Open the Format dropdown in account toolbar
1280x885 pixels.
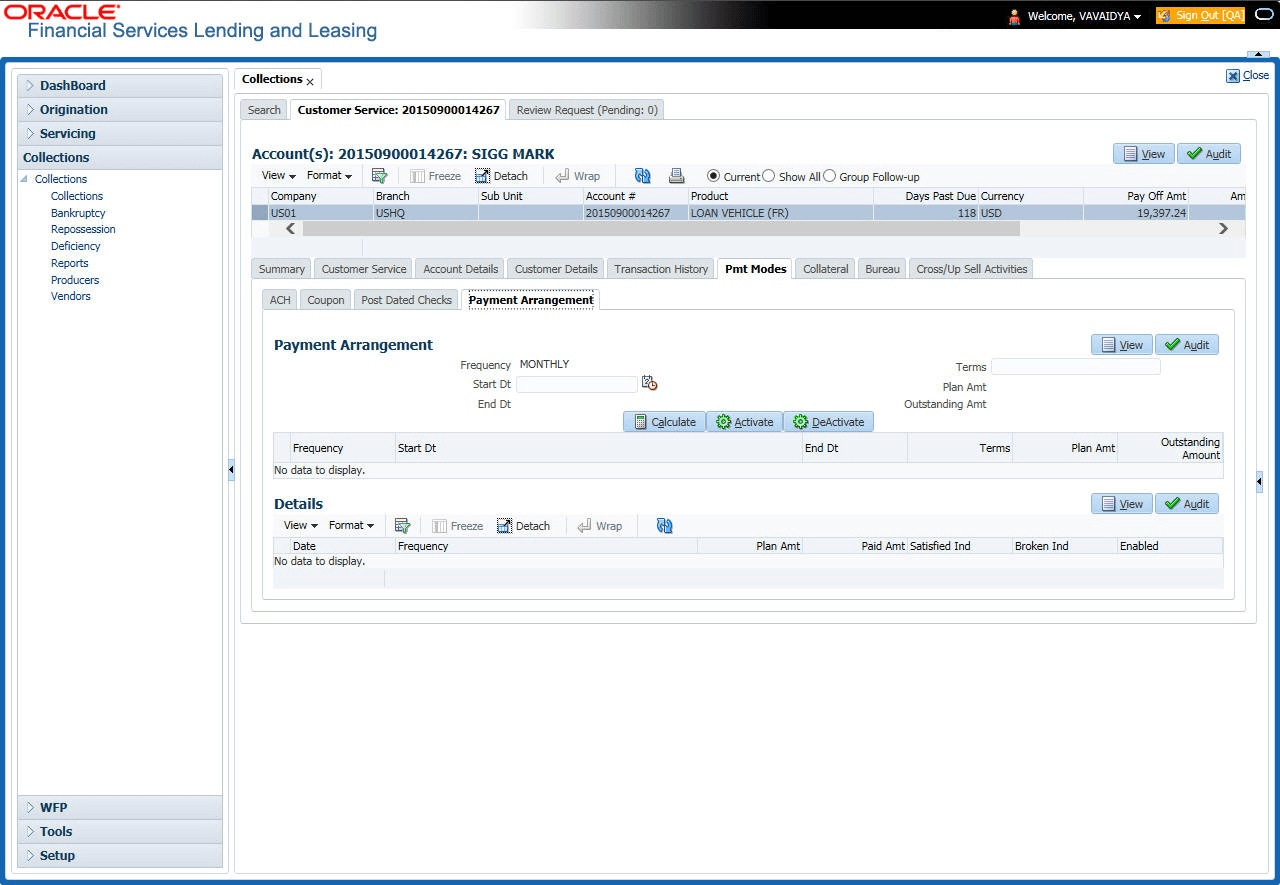[329, 176]
